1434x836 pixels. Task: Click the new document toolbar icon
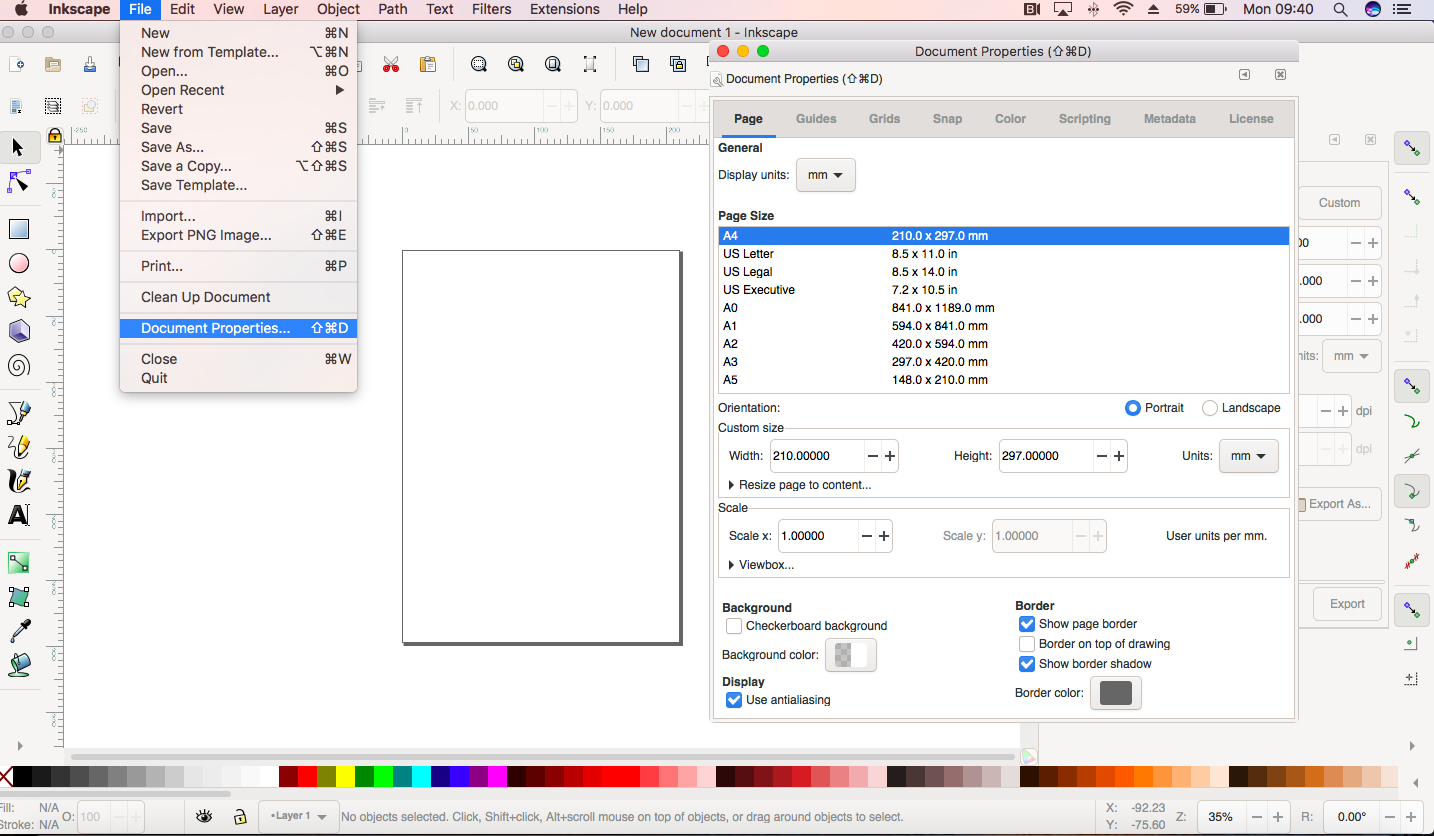point(17,65)
